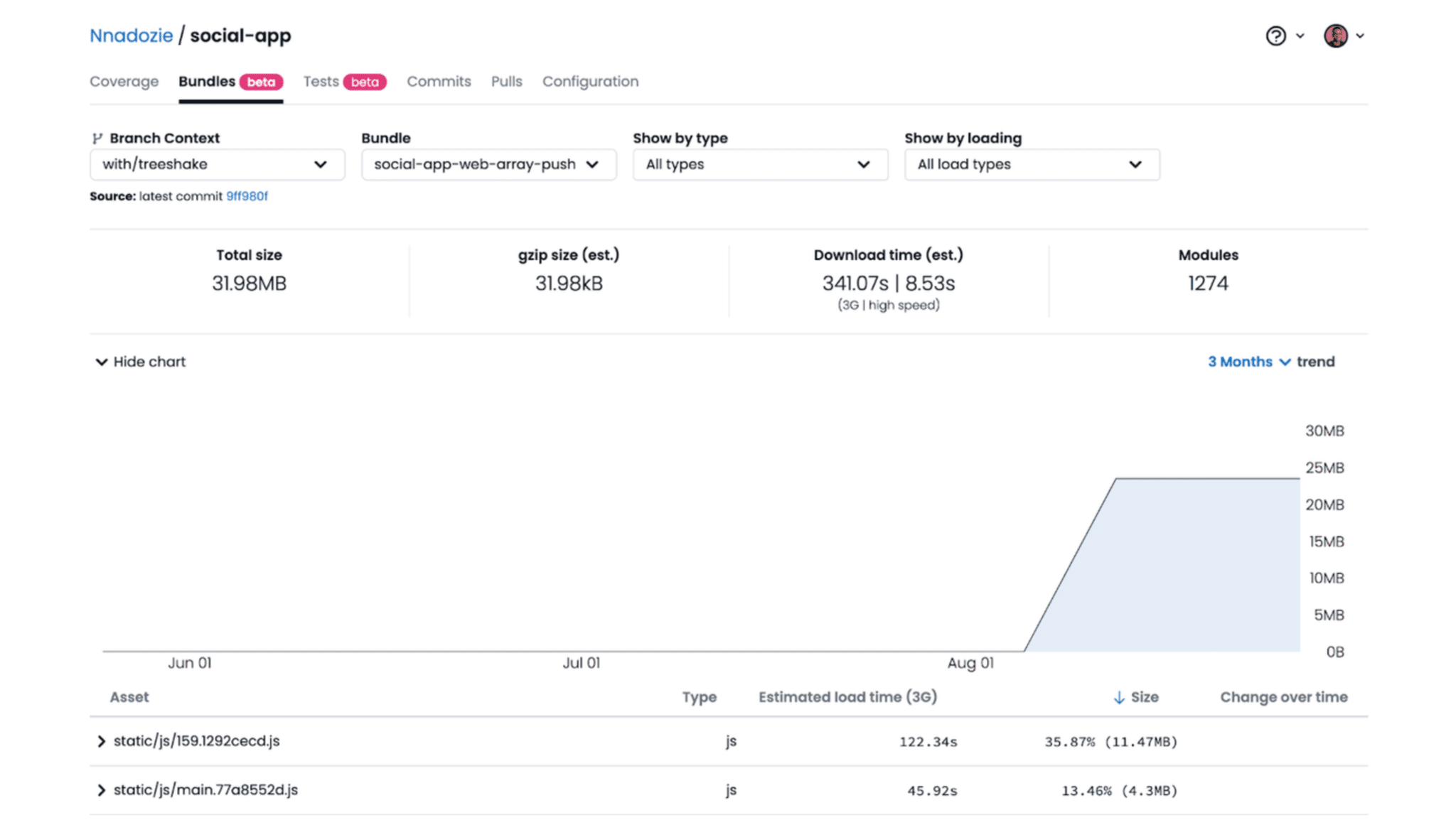Click the Change over time header
The image size is (1456, 825).
click(1284, 697)
